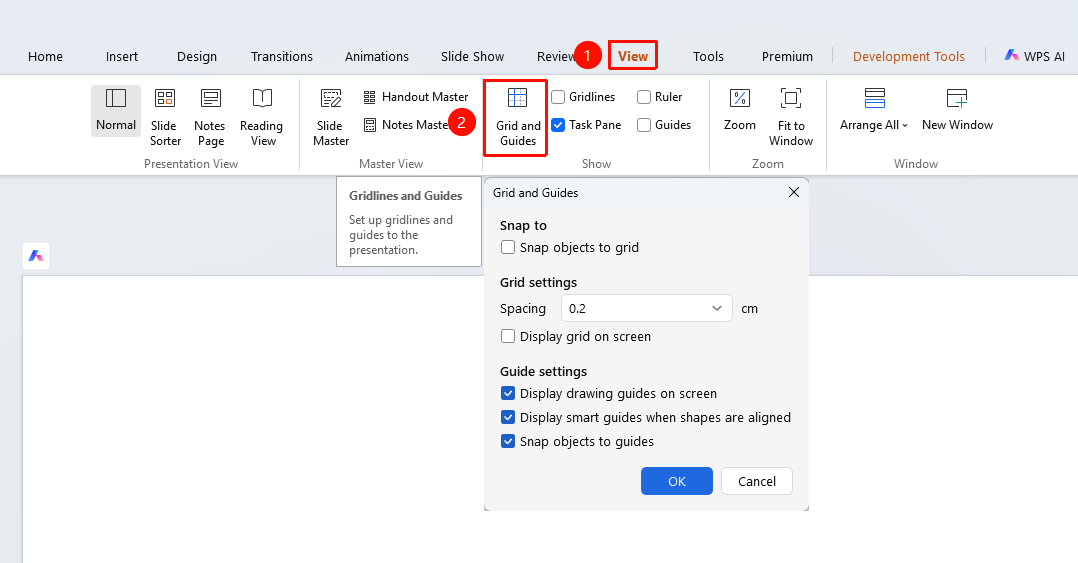Go to the Animations tab

[377, 56]
